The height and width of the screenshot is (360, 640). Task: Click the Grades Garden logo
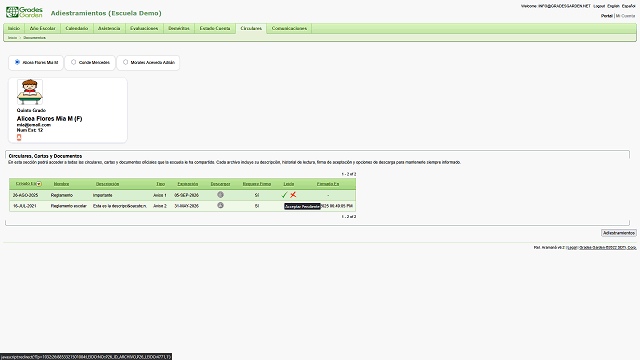(x=24, y=12)
